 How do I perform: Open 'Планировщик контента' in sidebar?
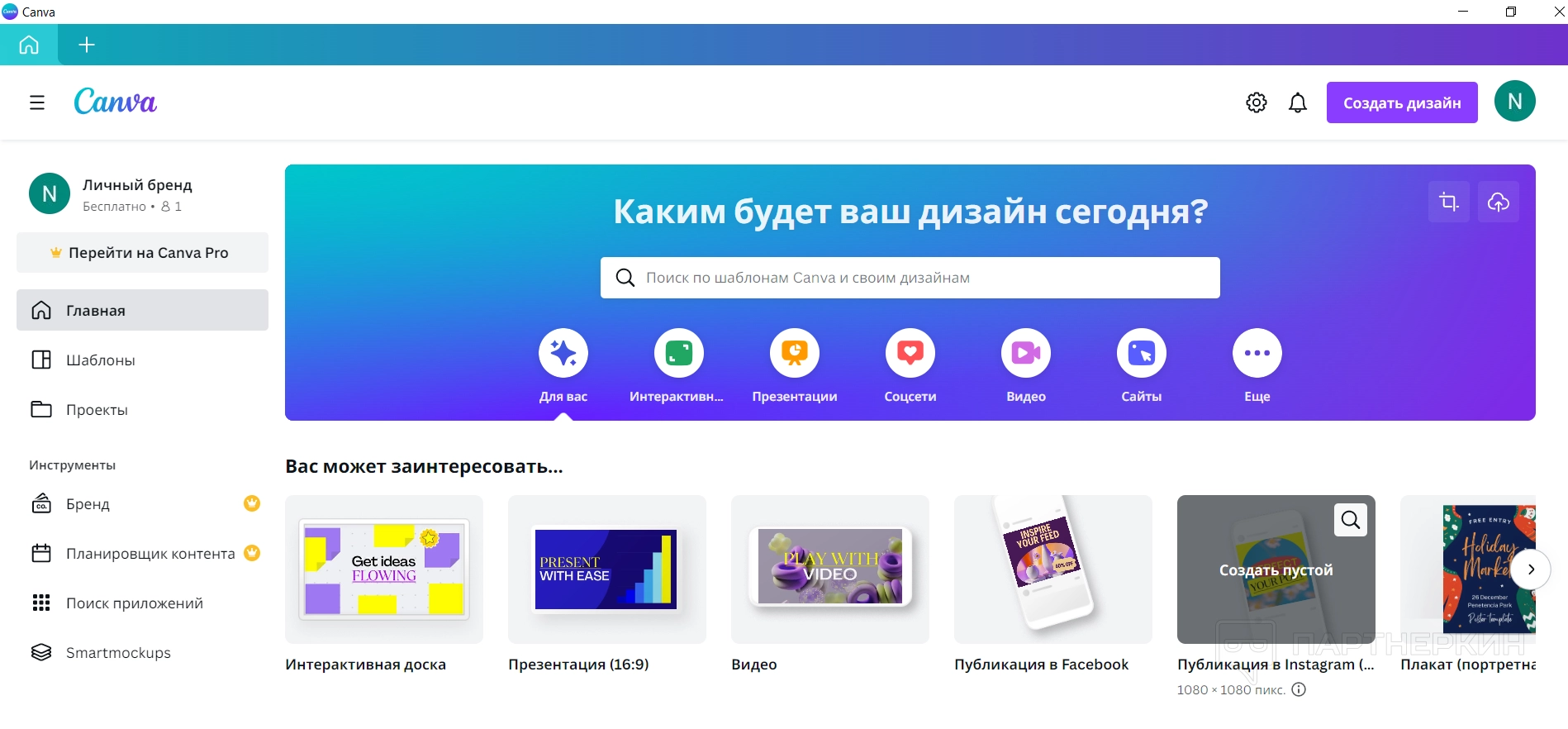142,553
